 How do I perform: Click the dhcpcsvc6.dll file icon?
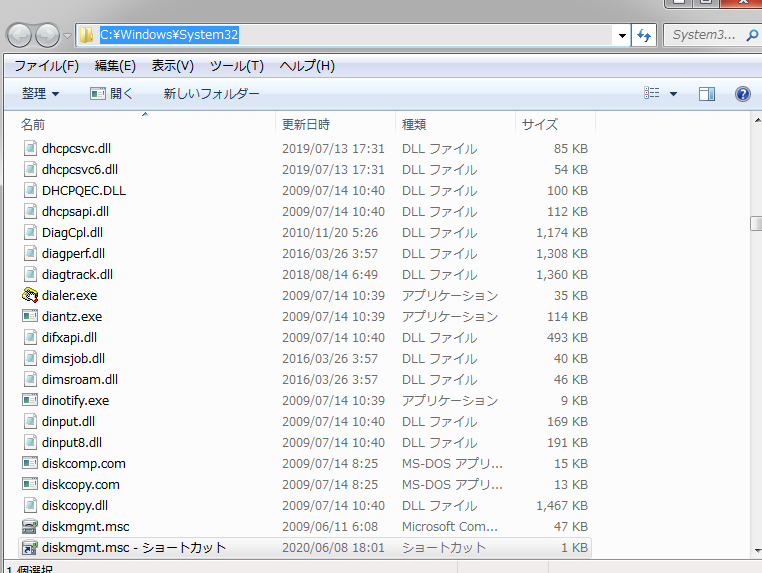30,169
